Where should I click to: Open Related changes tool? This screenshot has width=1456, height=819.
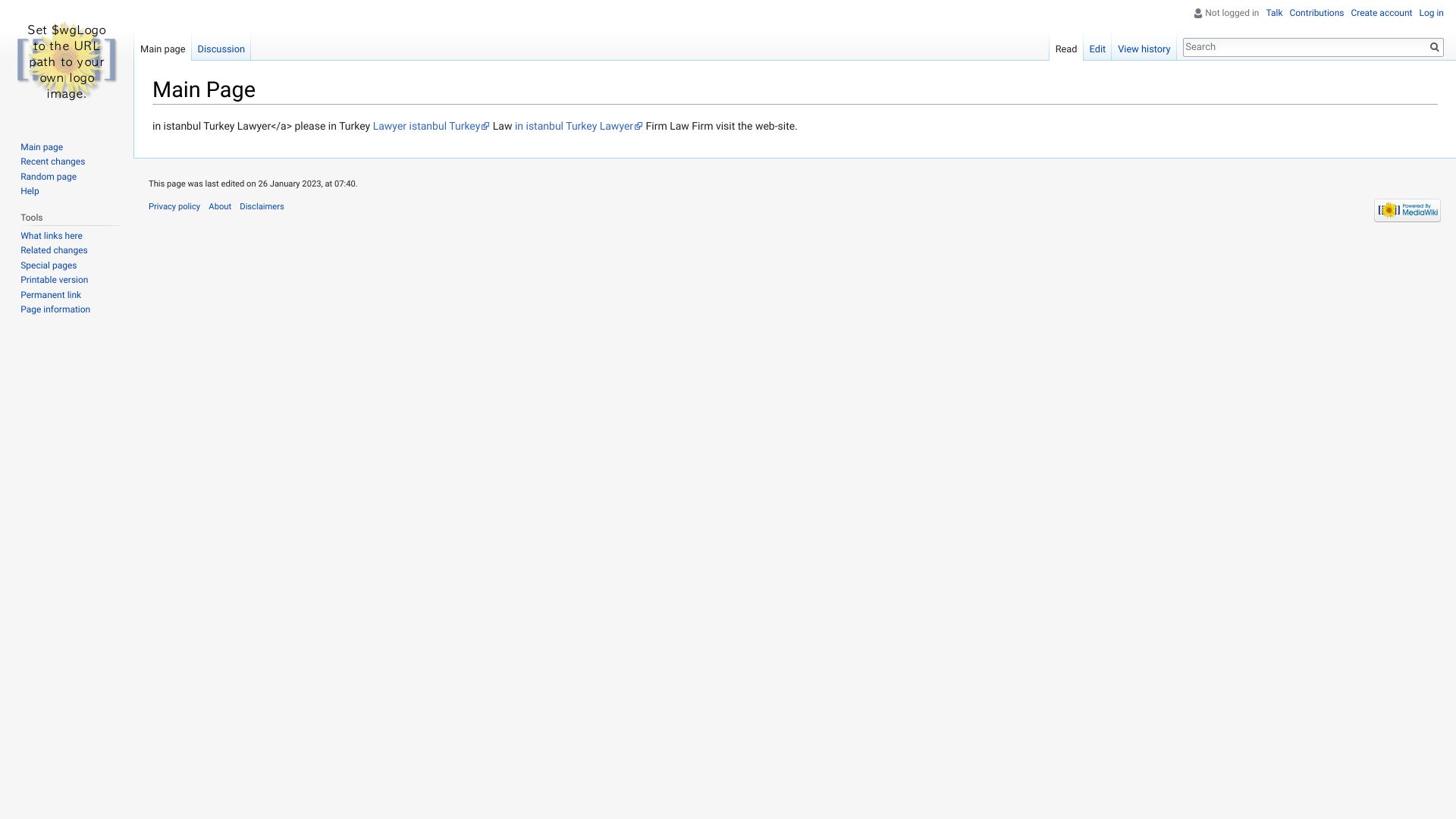pos(54,250)
